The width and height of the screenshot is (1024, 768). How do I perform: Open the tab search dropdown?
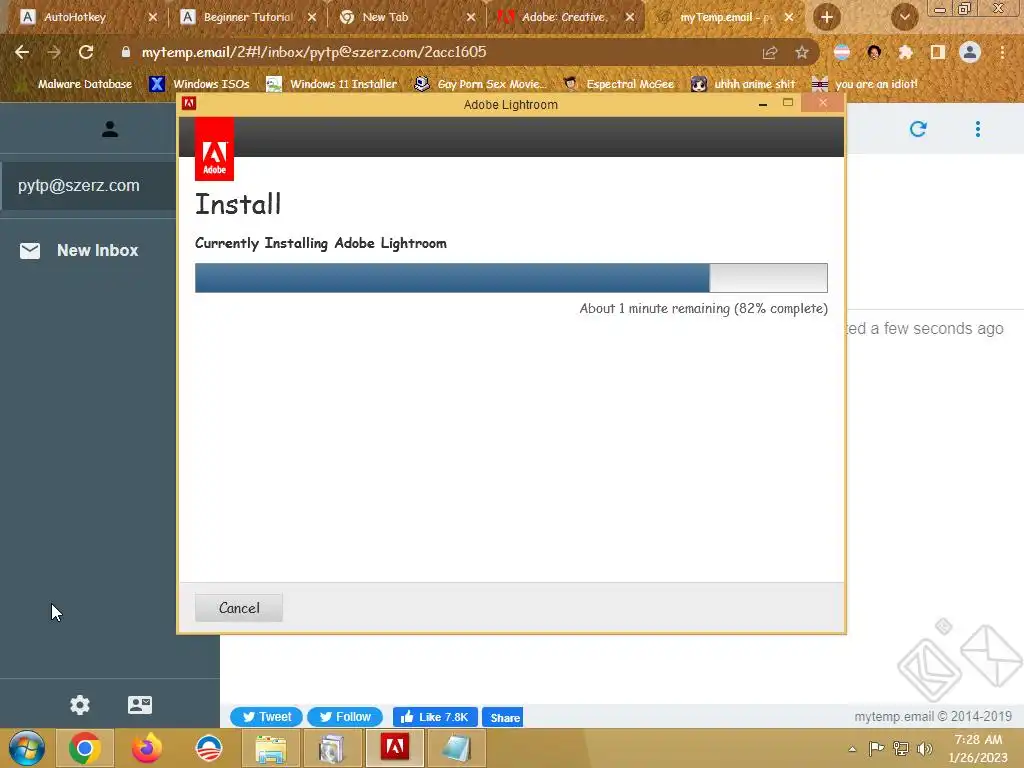click(x=904, y=17)
